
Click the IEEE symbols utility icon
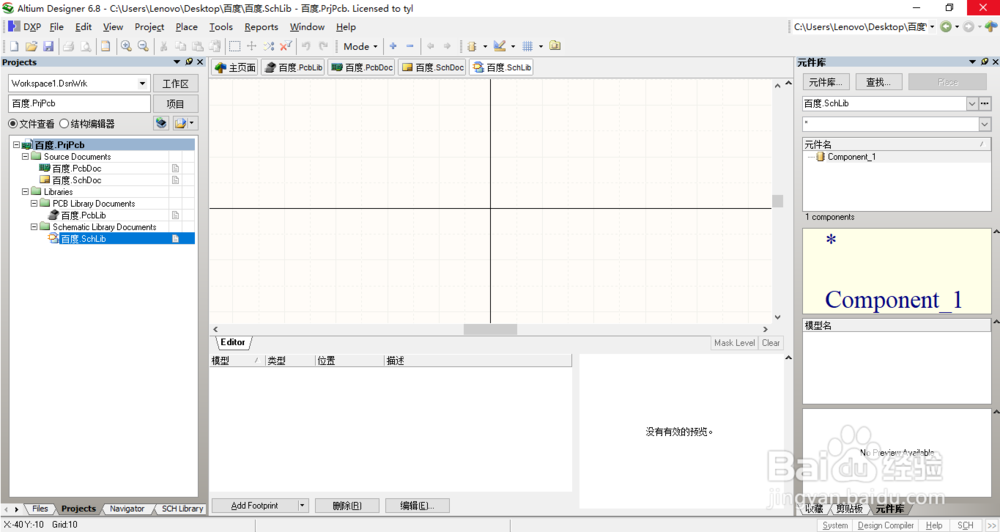coord(472,46)
